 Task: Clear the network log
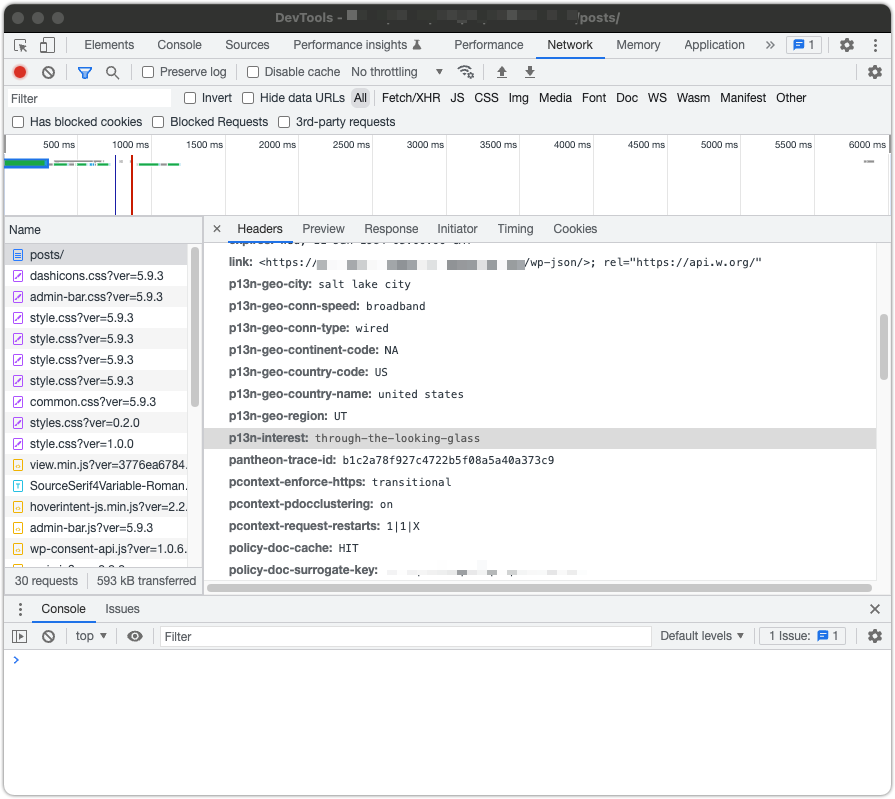pyautogui.click(x=47, y=72)
